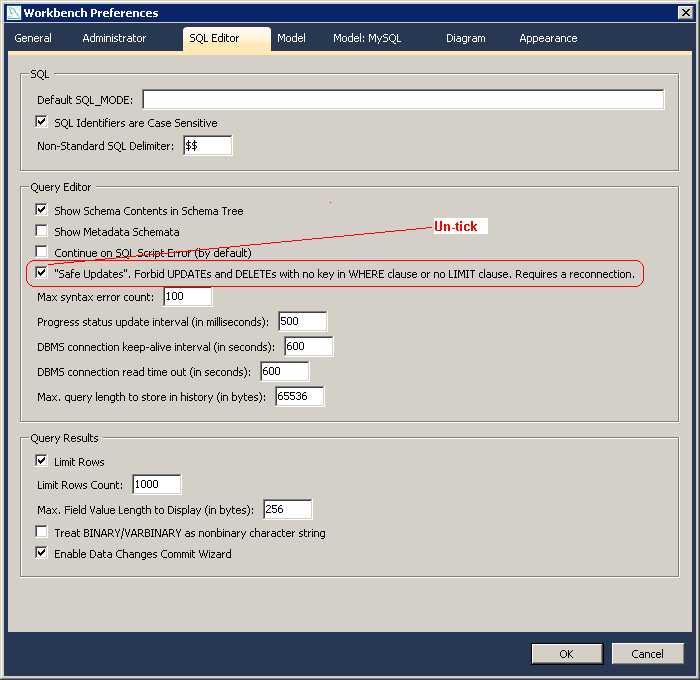Open the Model tab

tap(291, 38)
